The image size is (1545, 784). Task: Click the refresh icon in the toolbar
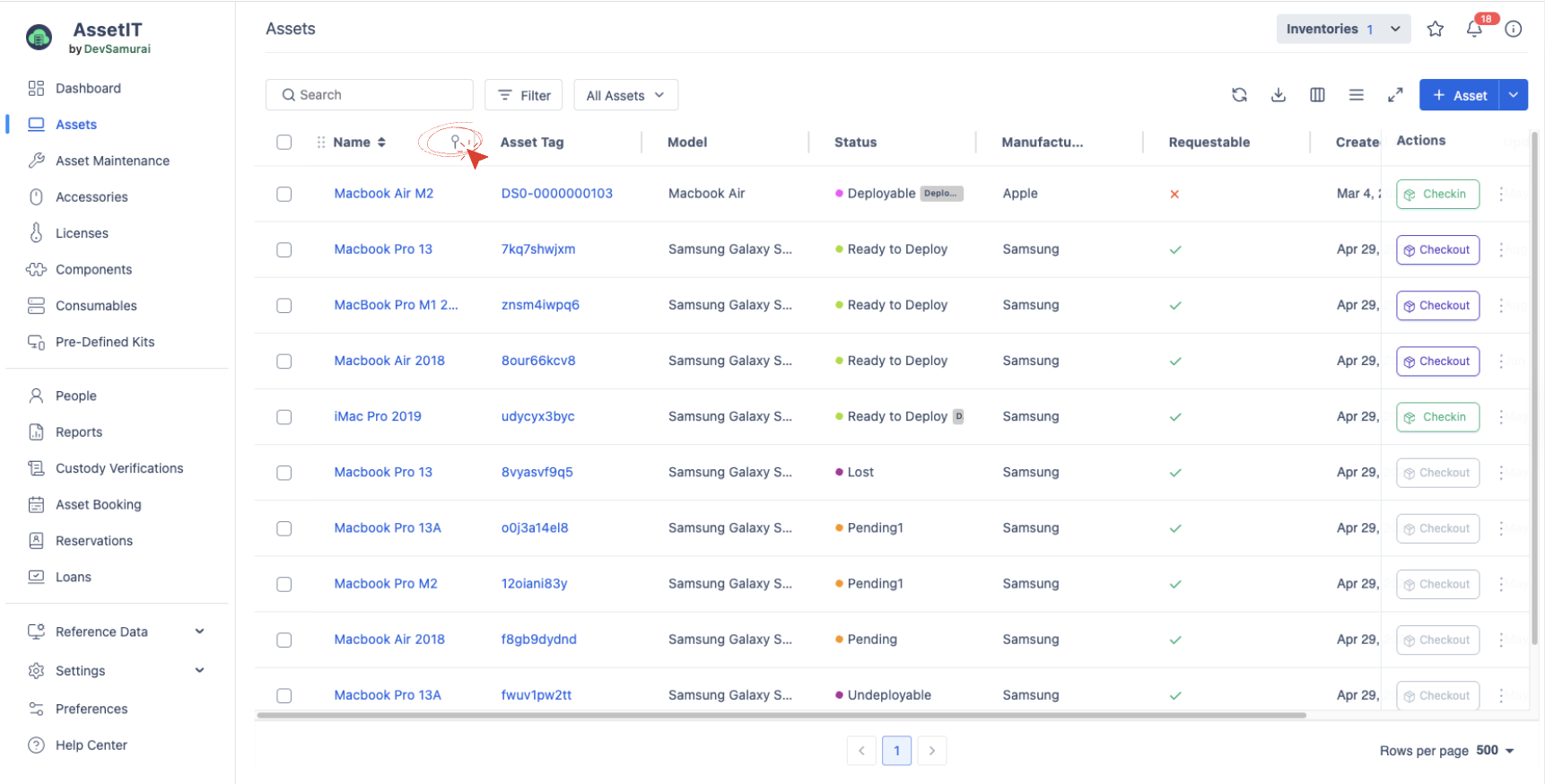(x=1239, y=95)
